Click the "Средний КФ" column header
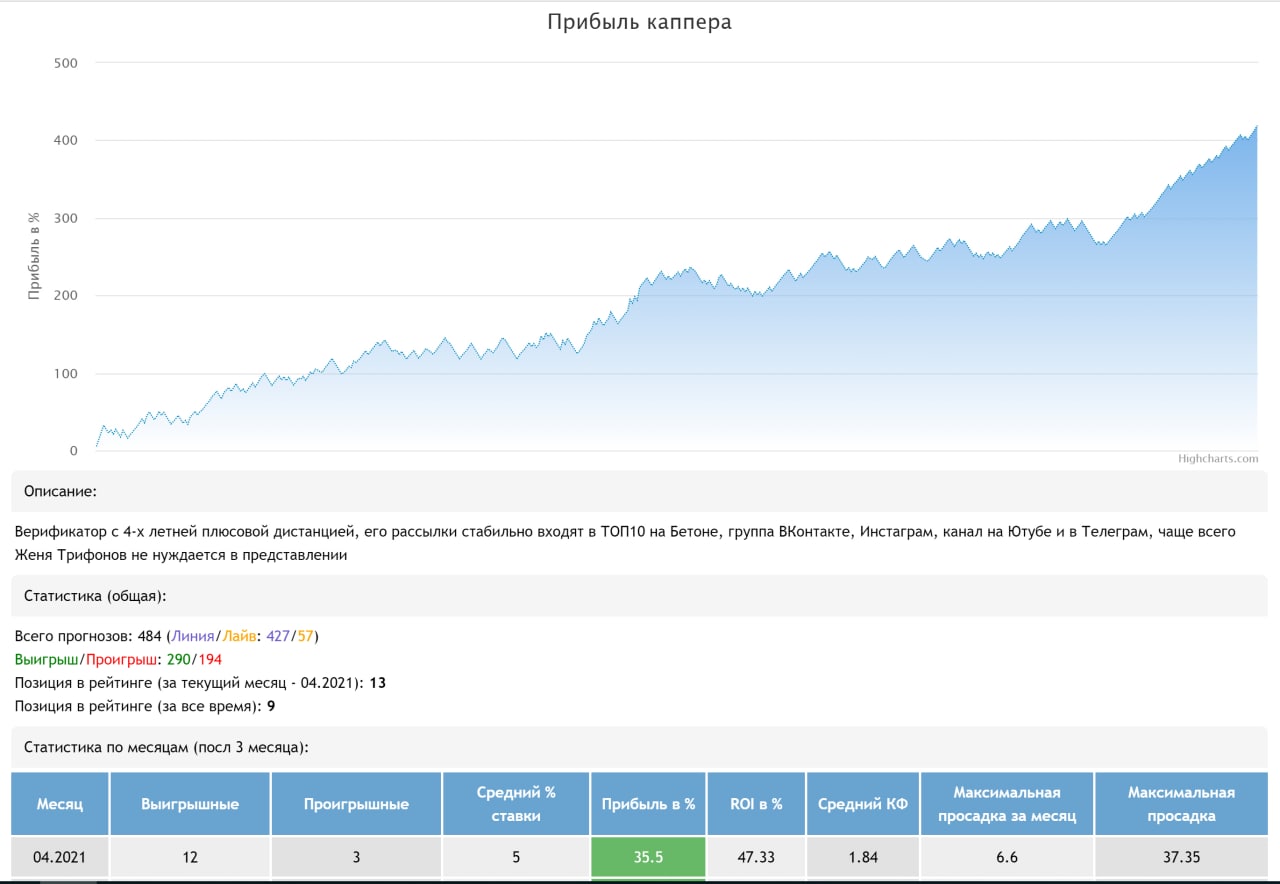Viewport: 1280px width, 884px height. click(x=863, y=804)
